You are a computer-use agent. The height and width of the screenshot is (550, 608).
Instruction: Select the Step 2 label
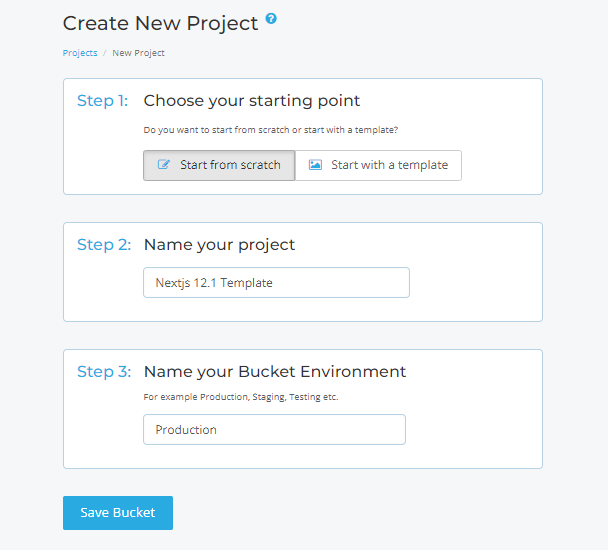point(104,245)
